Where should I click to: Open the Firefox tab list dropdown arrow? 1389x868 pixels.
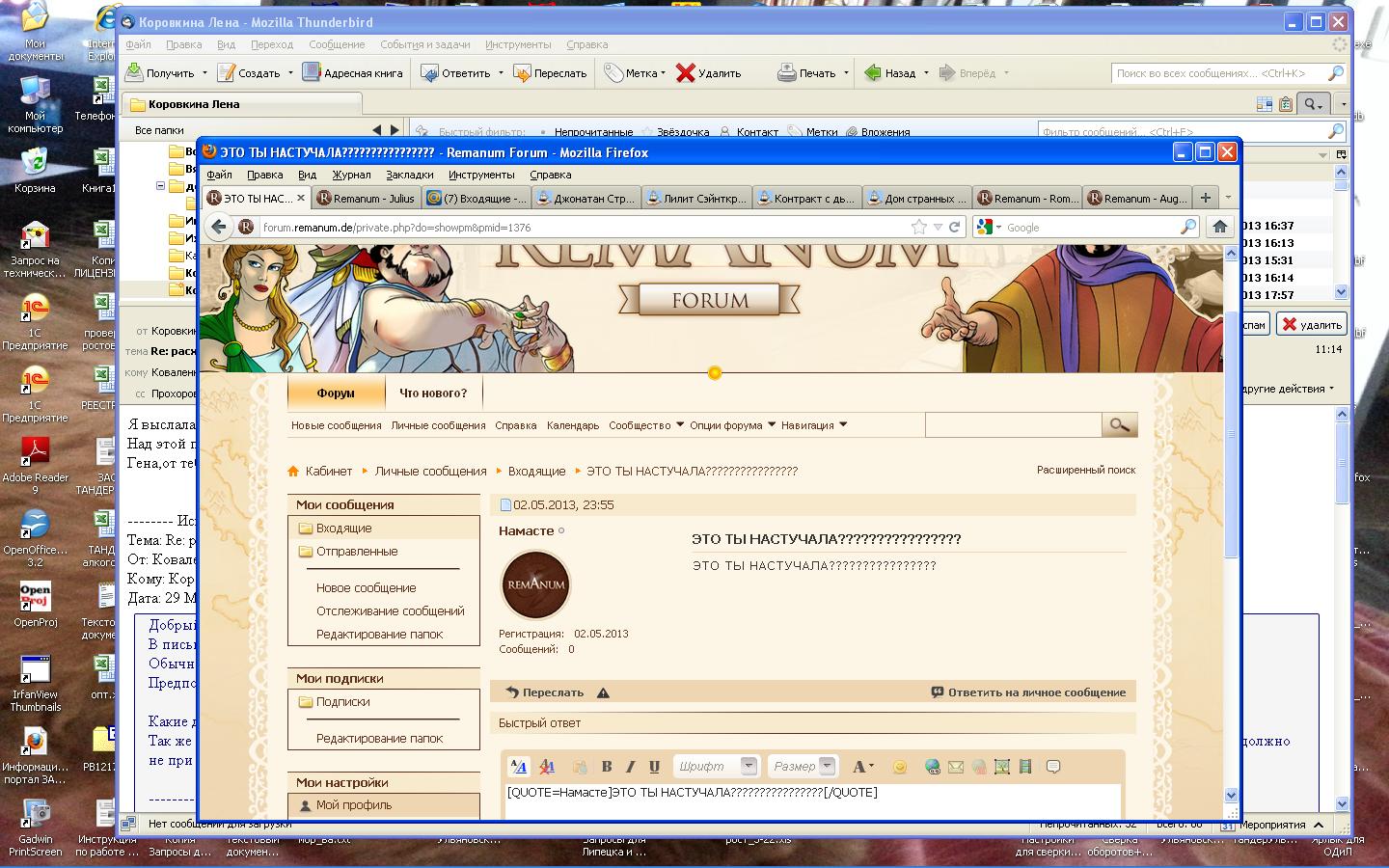coord(1228,198)
